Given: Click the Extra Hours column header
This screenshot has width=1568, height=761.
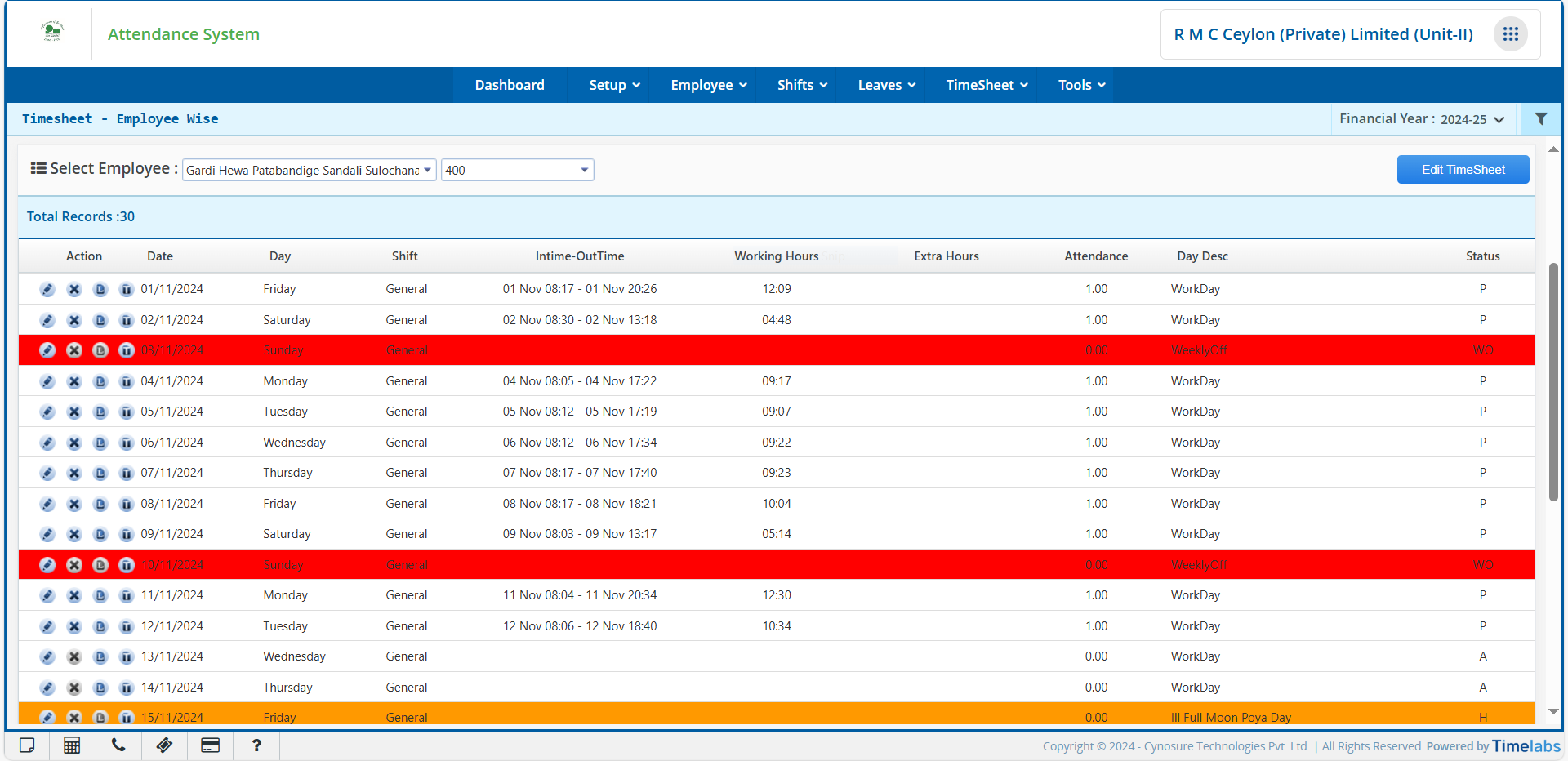Looking at the screenshot, I should point(947,256).
